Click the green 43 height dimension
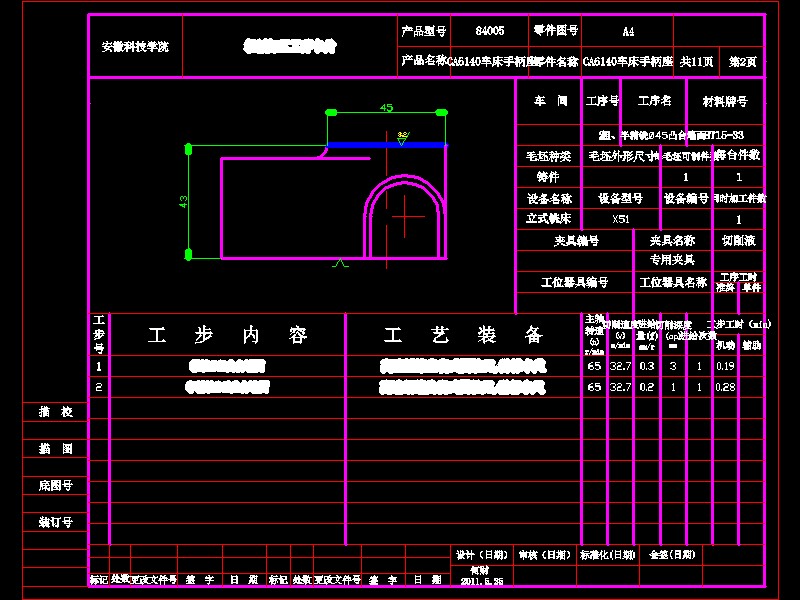Screen dimensions: 800x600 pyautogui.click(x=183, y=202)
